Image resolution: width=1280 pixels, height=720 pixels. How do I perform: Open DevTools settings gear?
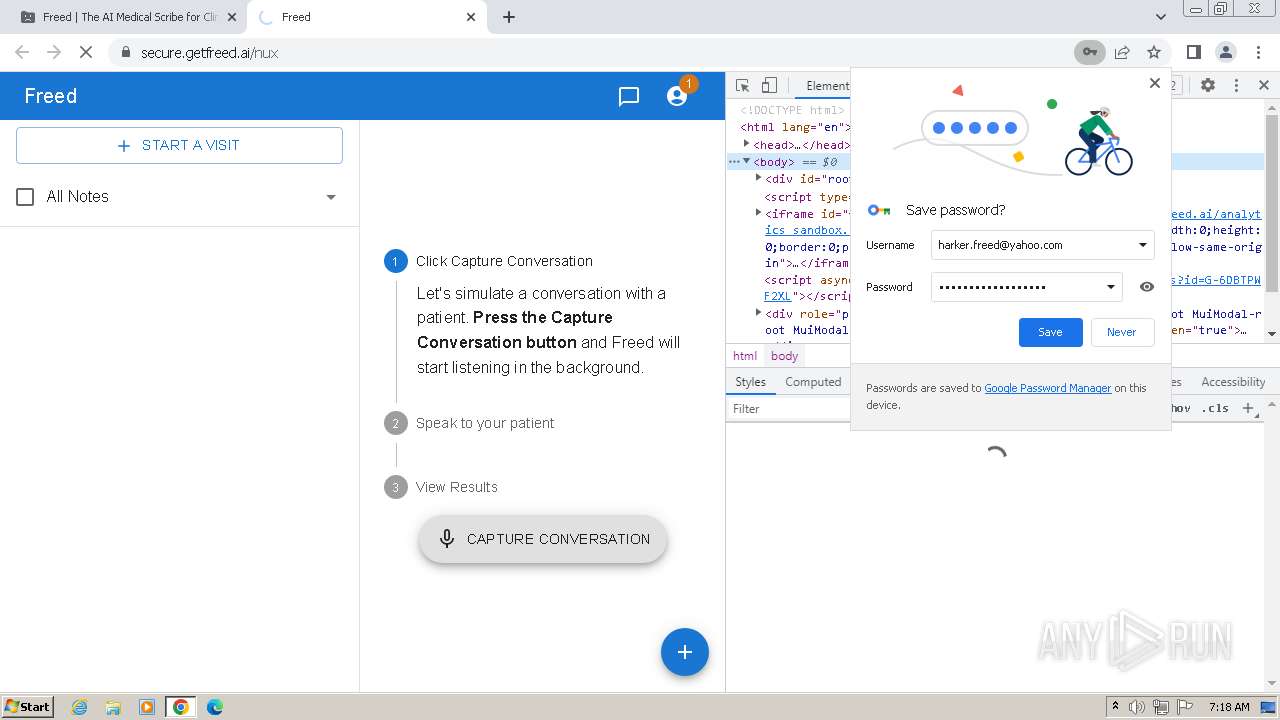[1208, 86]
